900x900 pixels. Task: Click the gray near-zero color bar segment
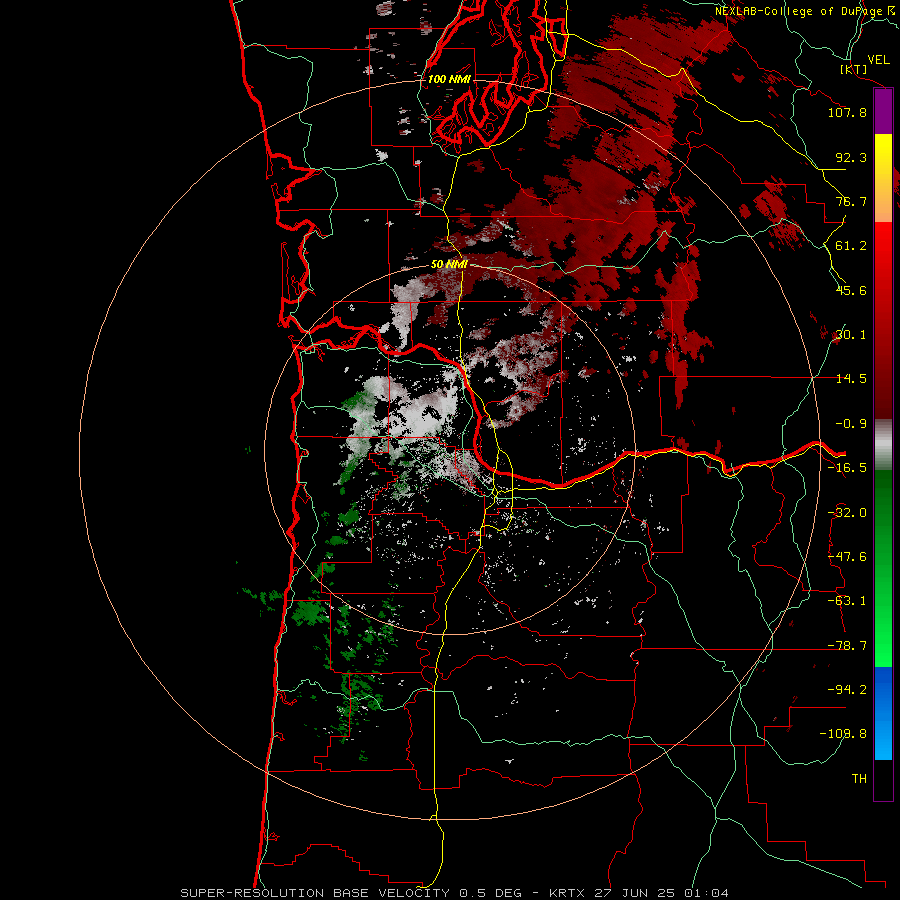tap(883, 445)
